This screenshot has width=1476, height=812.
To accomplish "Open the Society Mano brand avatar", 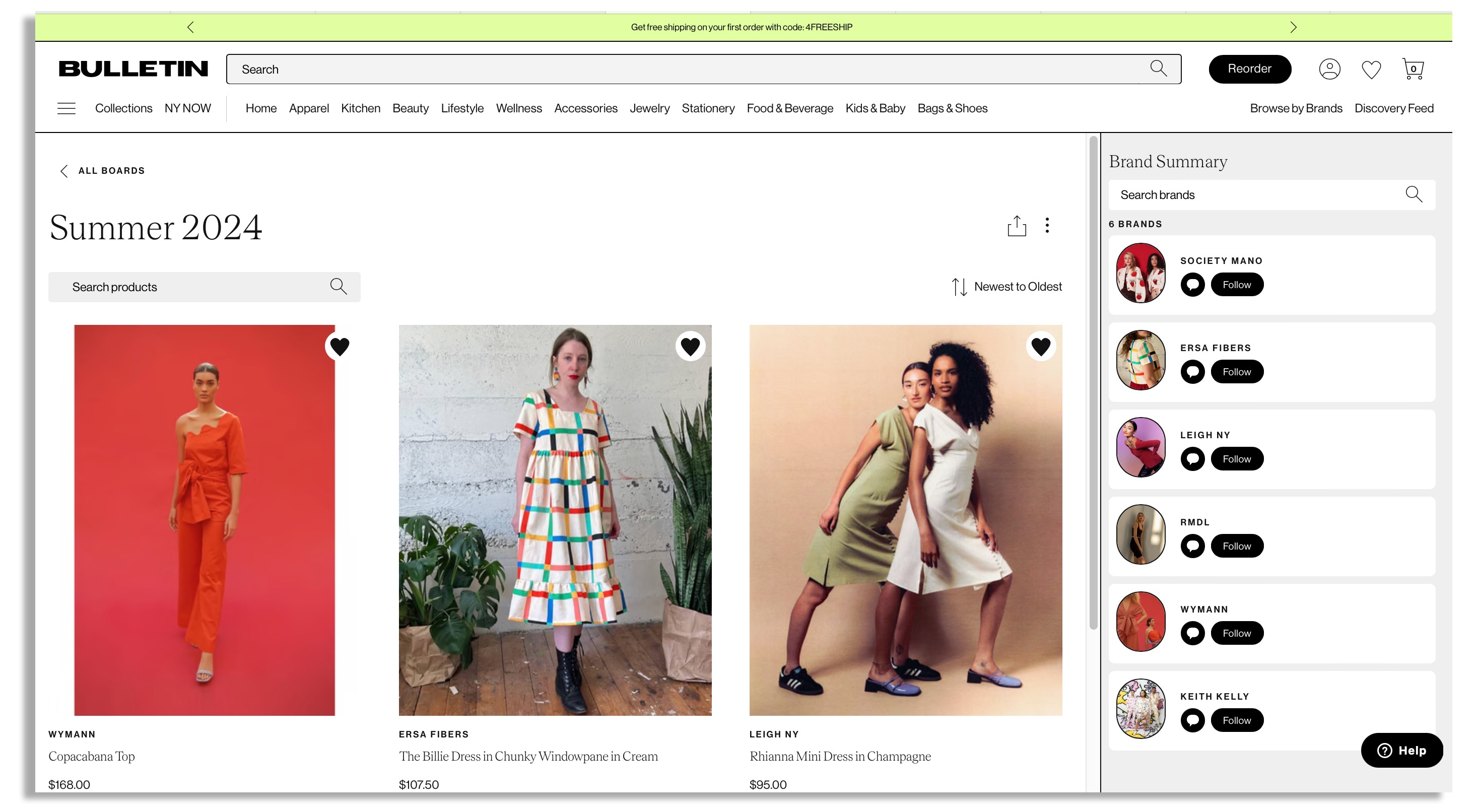I will 1140,273.
